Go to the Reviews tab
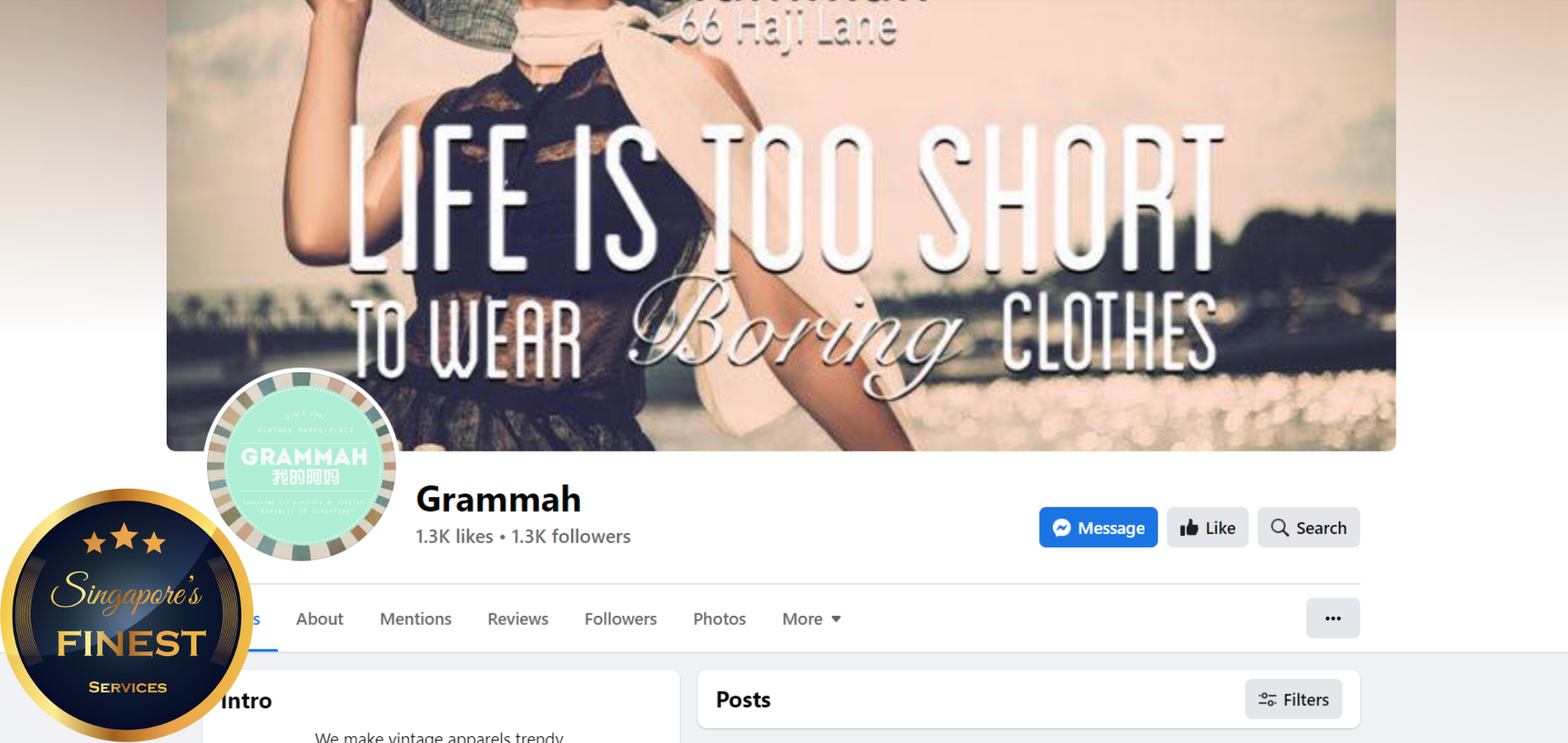The height and width of the screenshot is (743, 1568). pyautogui.click(x=517, y=619)
